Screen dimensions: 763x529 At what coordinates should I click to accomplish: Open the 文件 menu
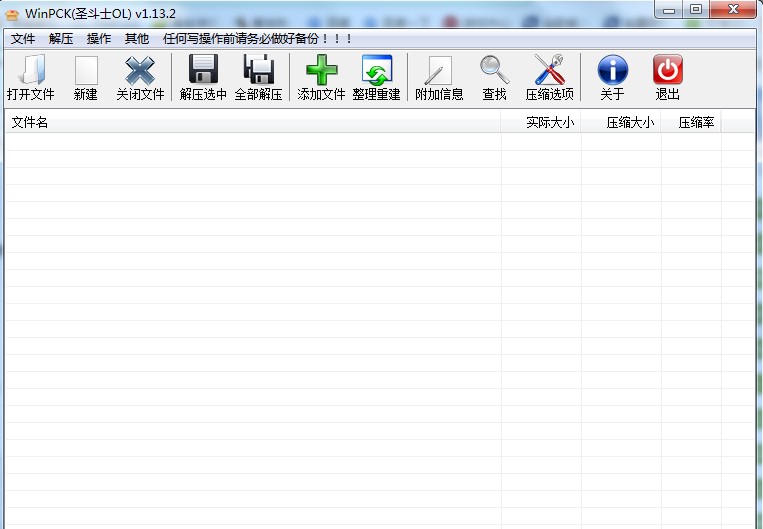tap(23, 38)
